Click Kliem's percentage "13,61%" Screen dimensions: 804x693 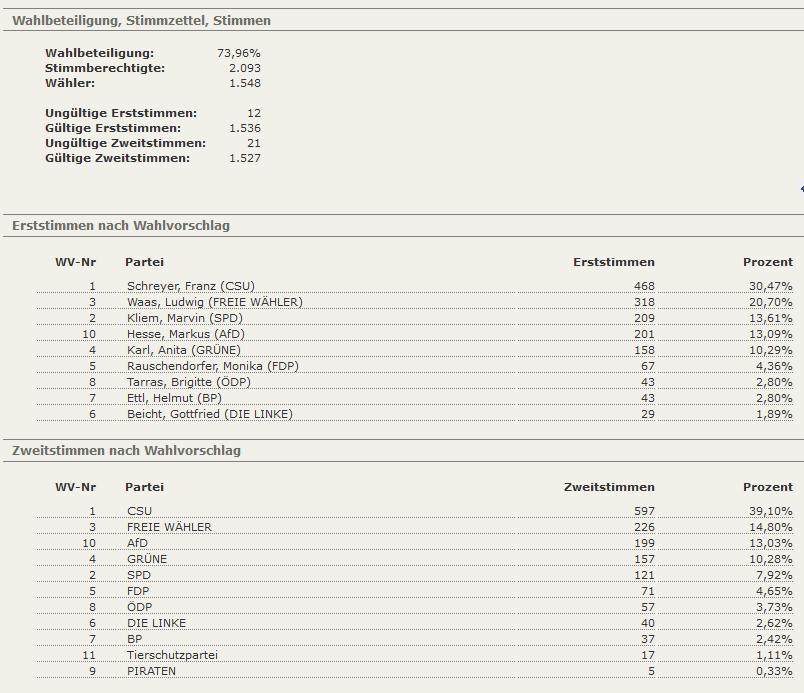771,318
